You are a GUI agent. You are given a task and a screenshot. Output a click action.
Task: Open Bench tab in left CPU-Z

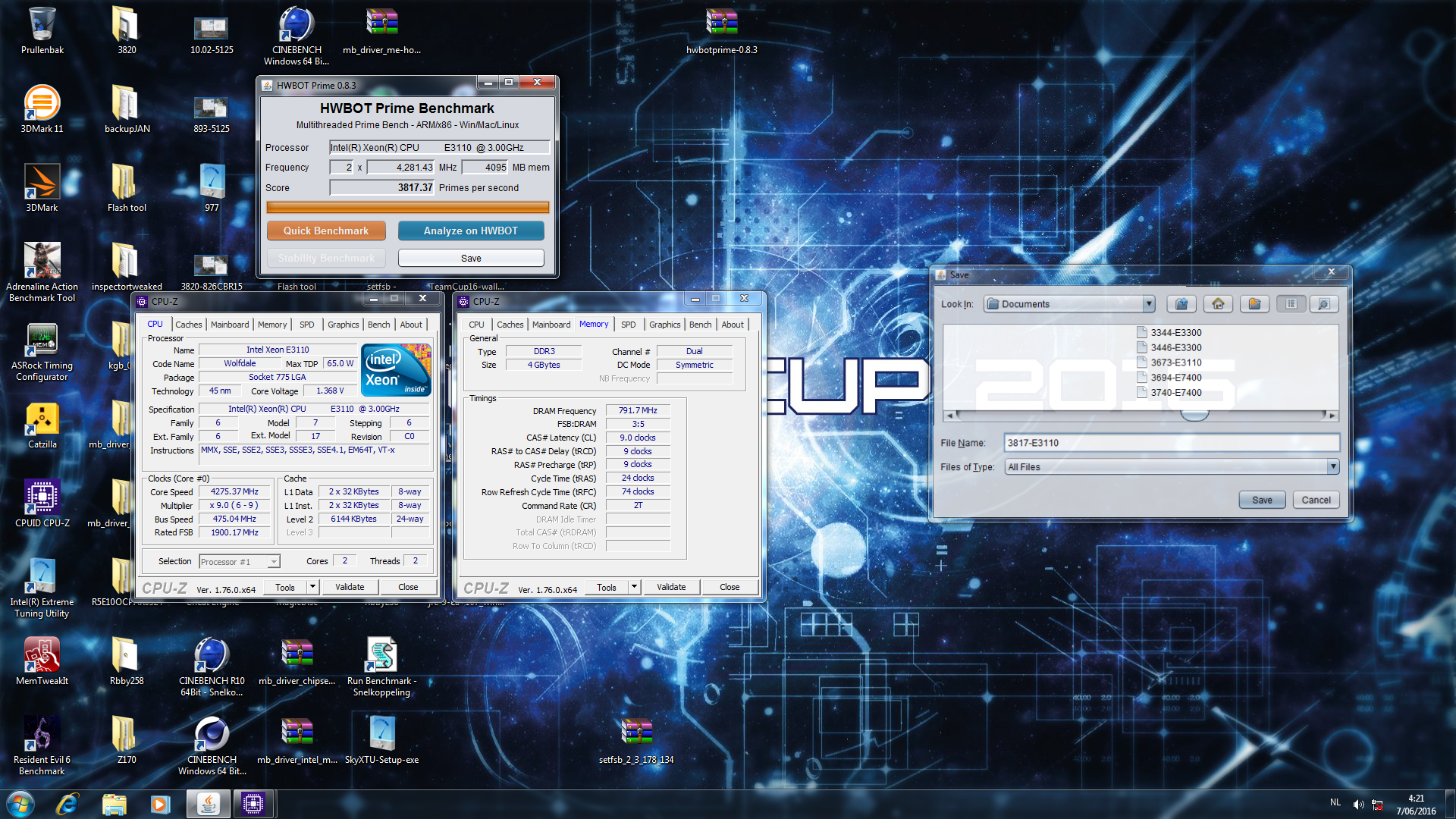378,325
